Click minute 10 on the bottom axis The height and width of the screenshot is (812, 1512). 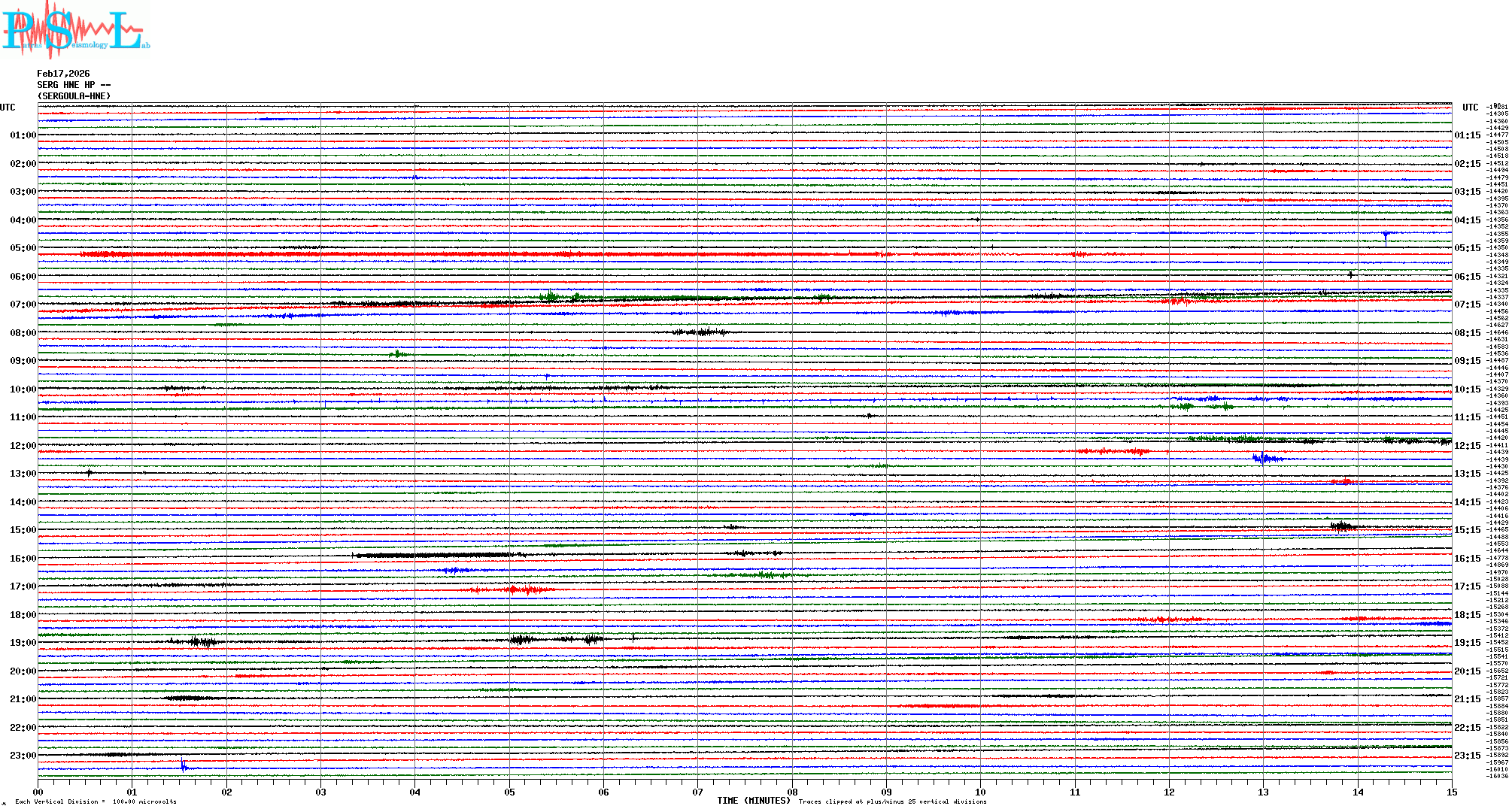[980, 792]
